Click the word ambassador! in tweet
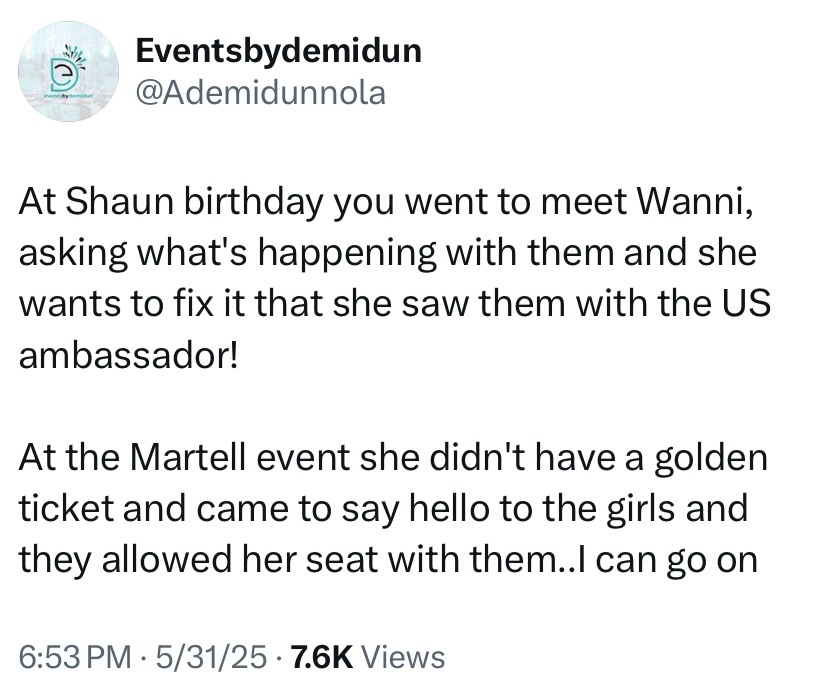The image size is (828, 676). pyautogui.click(x=128, y=357)
